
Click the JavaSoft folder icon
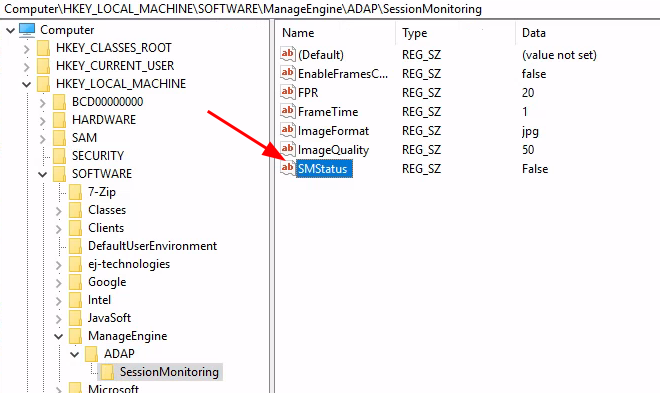click(x=75, y=319)
